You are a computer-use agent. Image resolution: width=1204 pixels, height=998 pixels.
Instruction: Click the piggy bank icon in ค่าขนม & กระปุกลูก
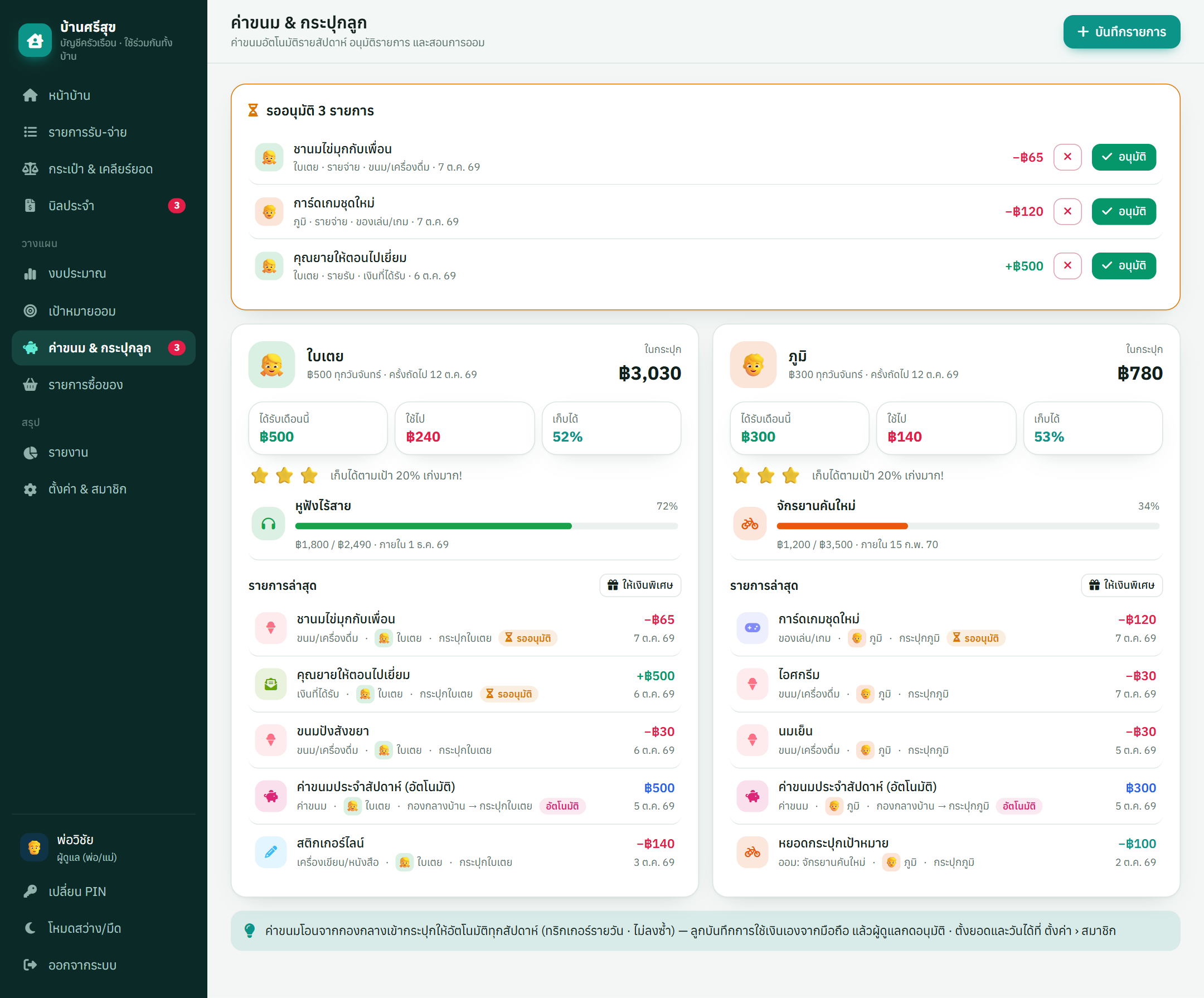pyautogui.click(x=31, y=347)
